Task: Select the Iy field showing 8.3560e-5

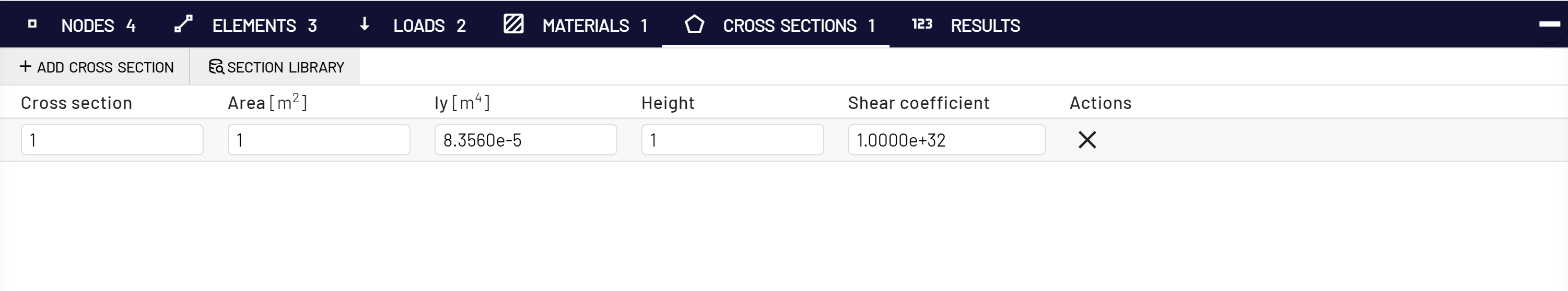Action: click(x=526, y=140)
